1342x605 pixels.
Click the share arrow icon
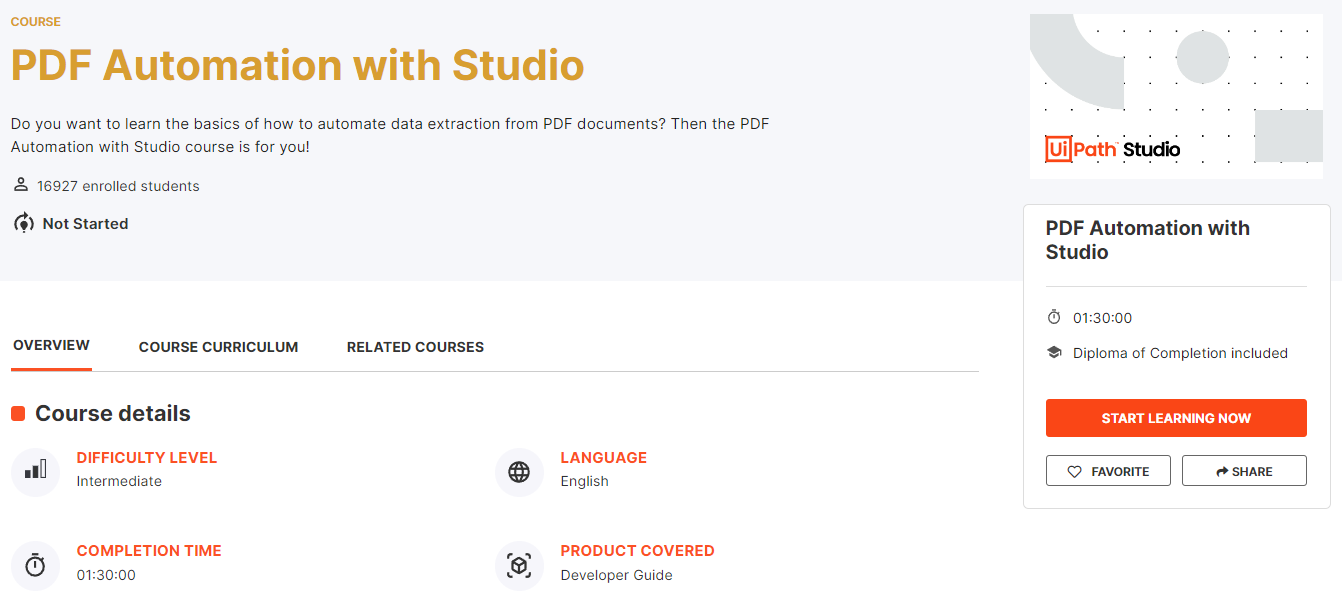pyautogui.click(x=1222, y=470)
